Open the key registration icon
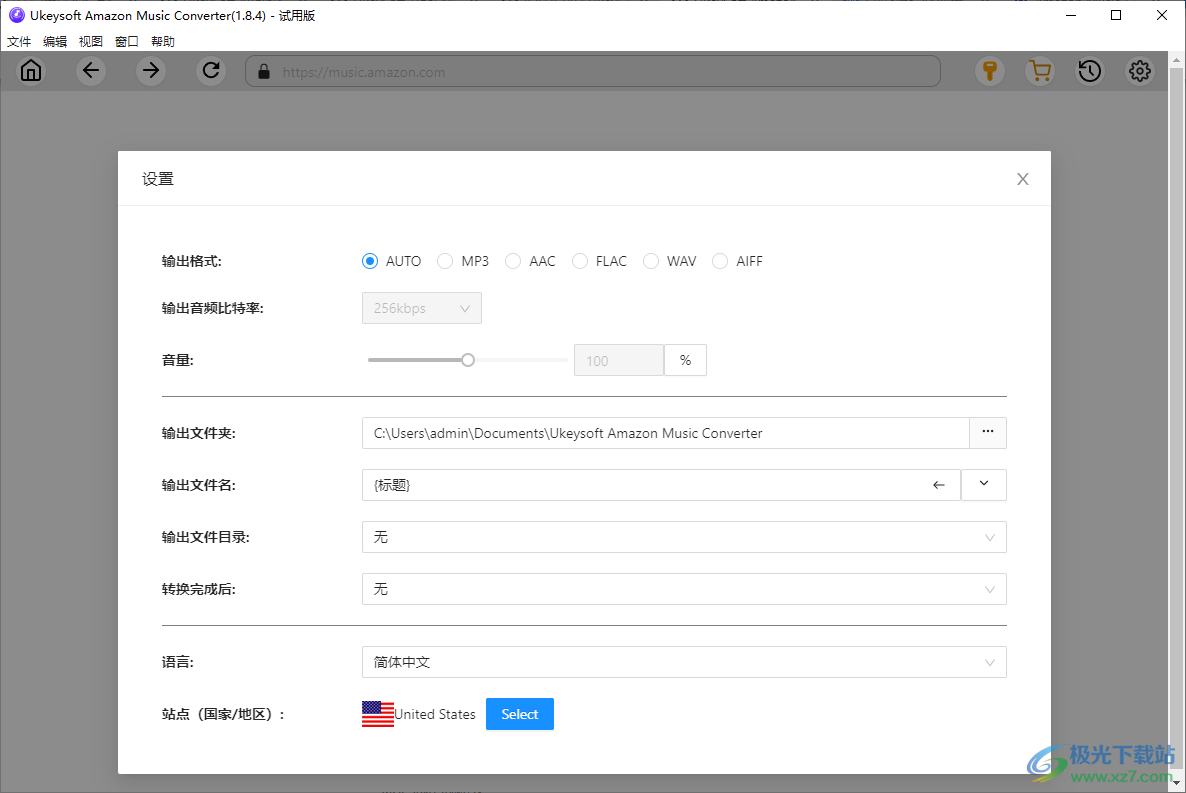1186x793 pixels. click(989, 71)
